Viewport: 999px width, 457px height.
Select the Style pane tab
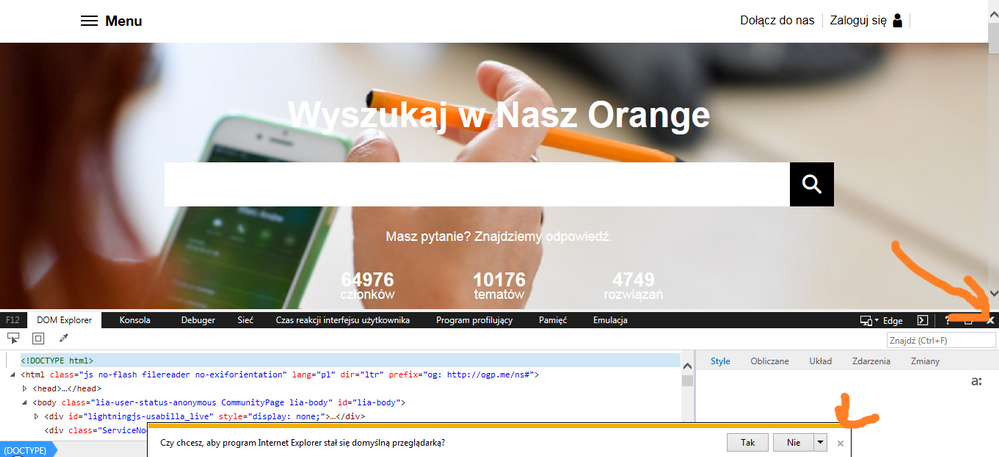click(720, 361)
